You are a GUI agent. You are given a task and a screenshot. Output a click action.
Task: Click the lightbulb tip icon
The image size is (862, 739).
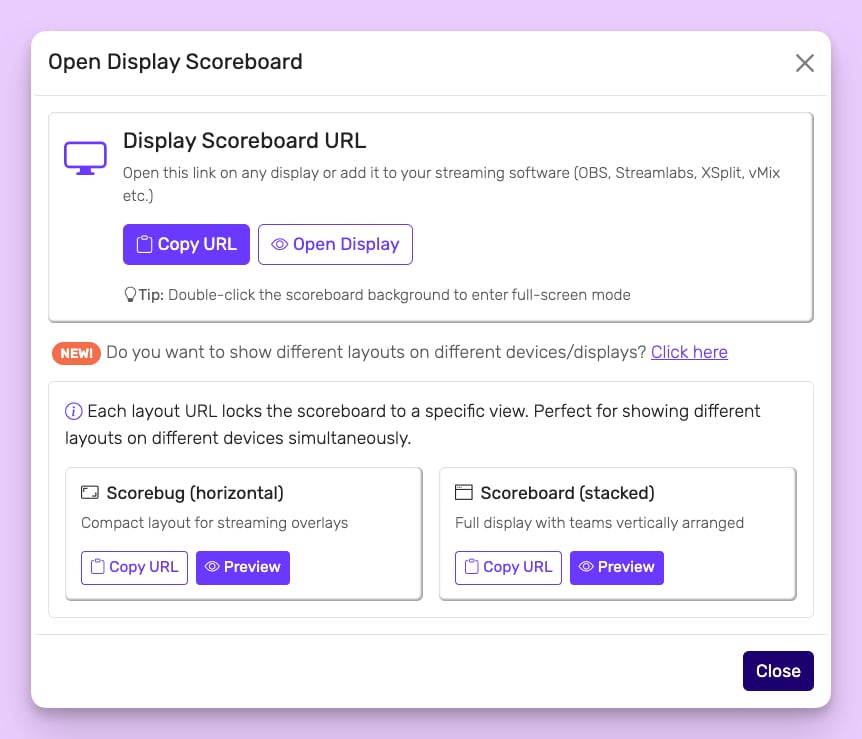(129, 295)
